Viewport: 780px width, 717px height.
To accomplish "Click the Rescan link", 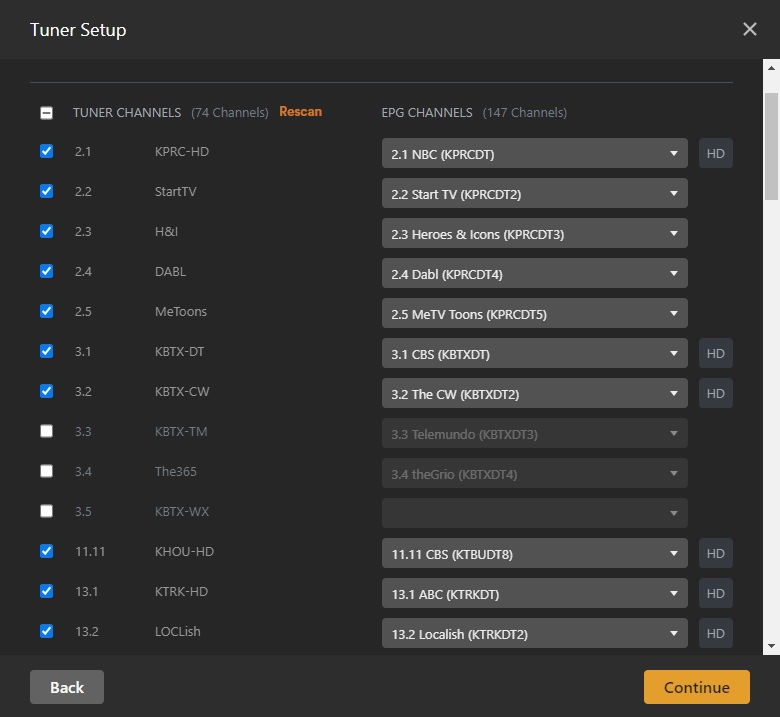I will point(300,111).
